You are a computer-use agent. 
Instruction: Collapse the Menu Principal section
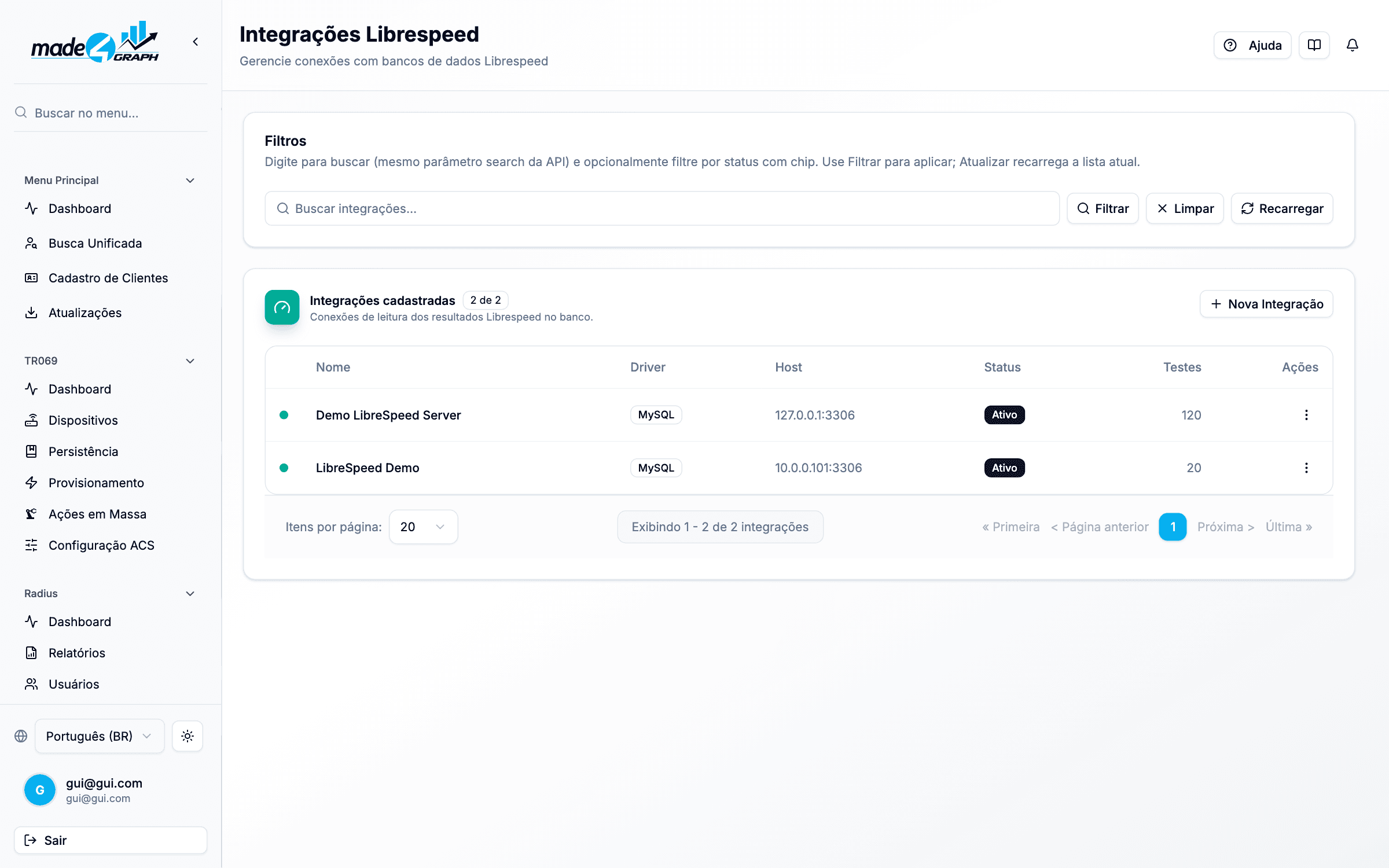[x=190, y=181]
